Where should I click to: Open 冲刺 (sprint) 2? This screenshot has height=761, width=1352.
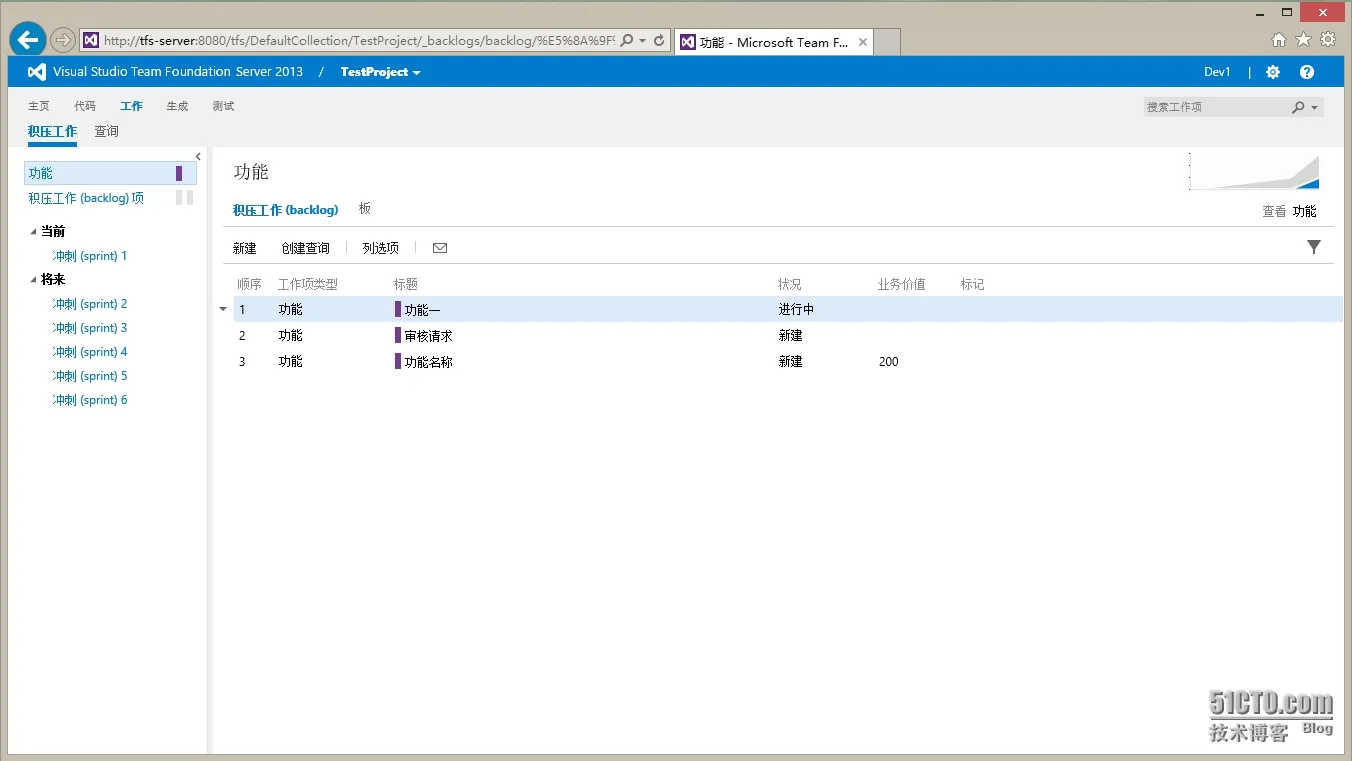90,304
